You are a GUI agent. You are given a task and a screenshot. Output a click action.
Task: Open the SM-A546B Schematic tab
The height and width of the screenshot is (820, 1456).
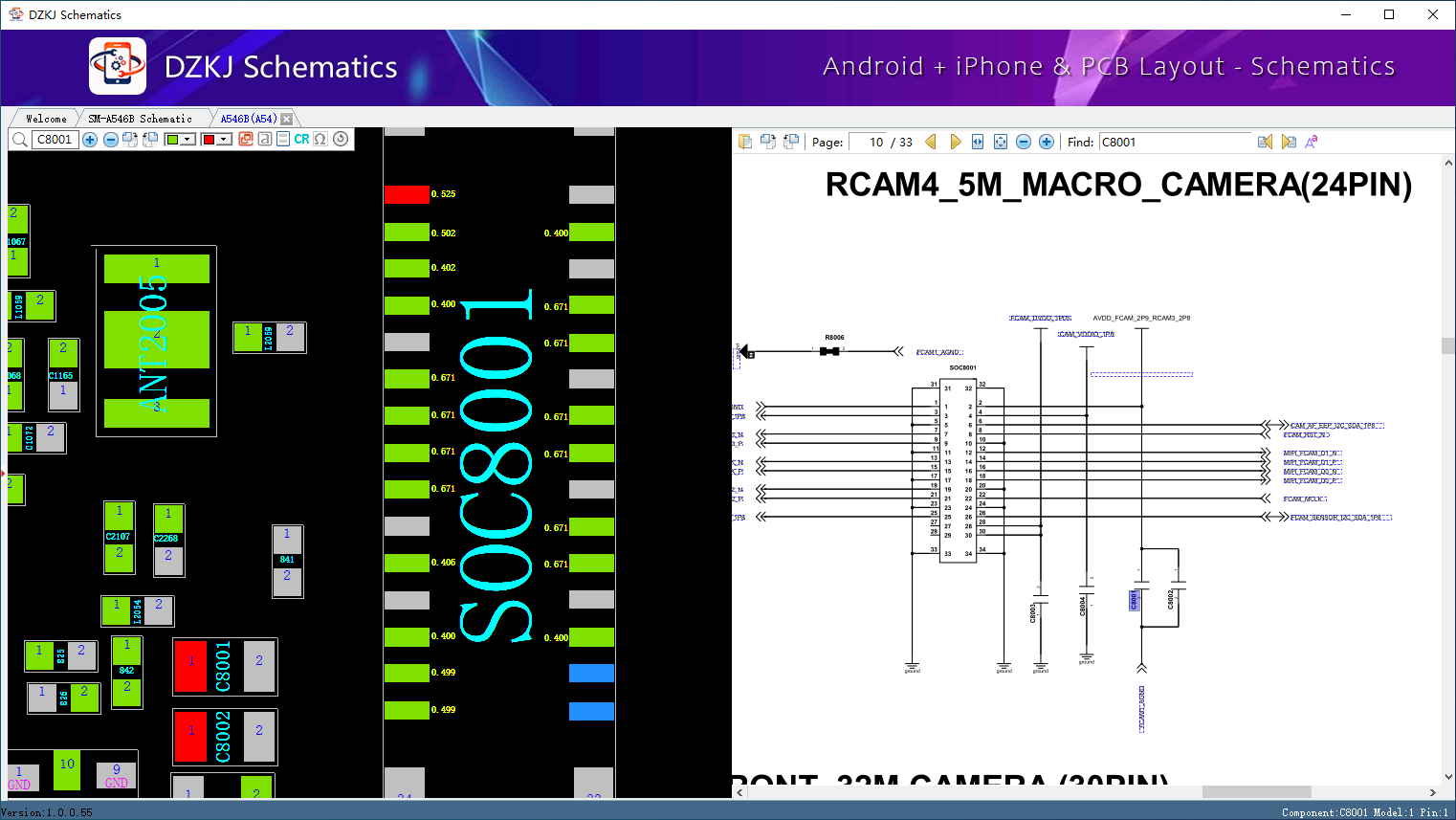pyautogui.click(x=142, y=118)
